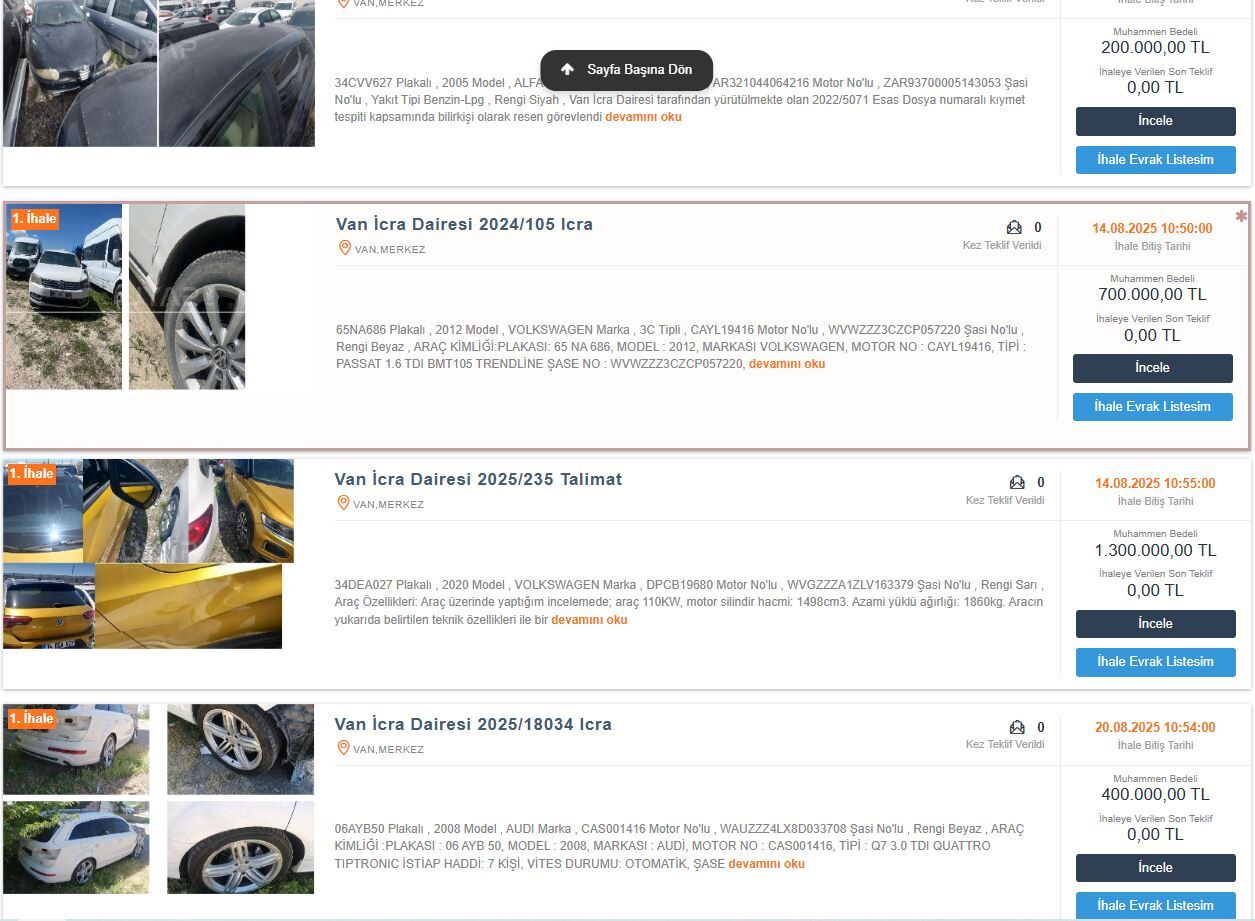Image resolution: width=1255 pixels, height=921 pixels.
Task: Click VAN,MERKEZ under the 2025/18034 Icra title
Action: tap(388, 749)
